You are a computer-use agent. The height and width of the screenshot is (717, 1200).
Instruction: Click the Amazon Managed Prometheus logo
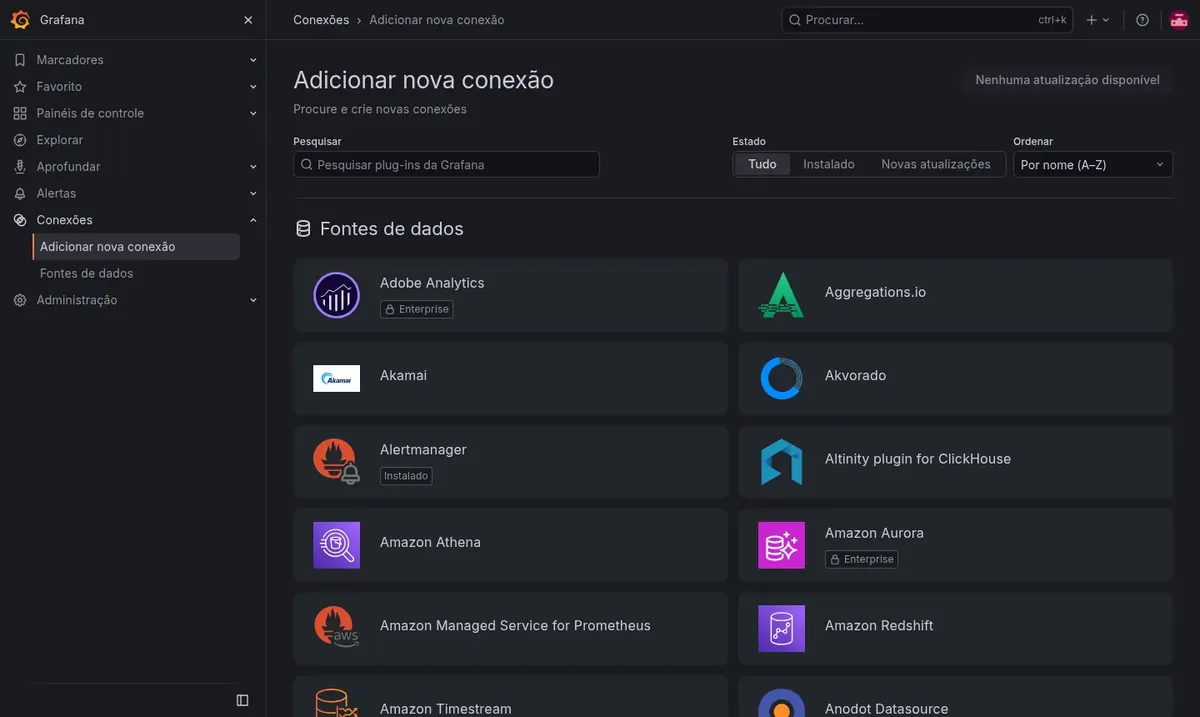coord(336,628)
